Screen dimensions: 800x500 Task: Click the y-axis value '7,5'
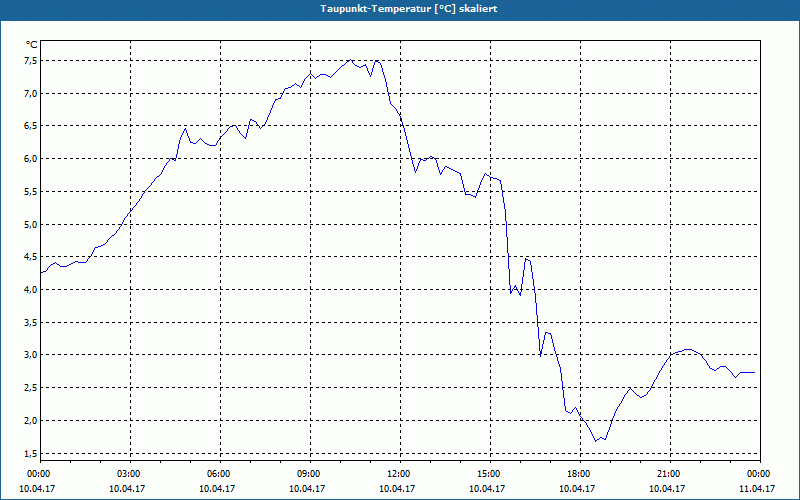(x=31, y=61)
